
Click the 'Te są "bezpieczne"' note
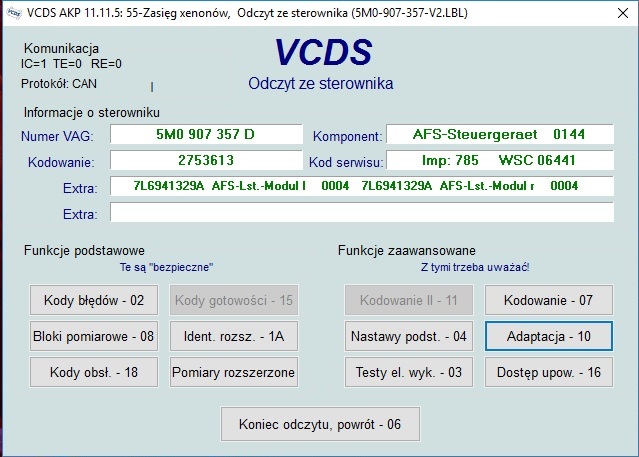point(166,267)
